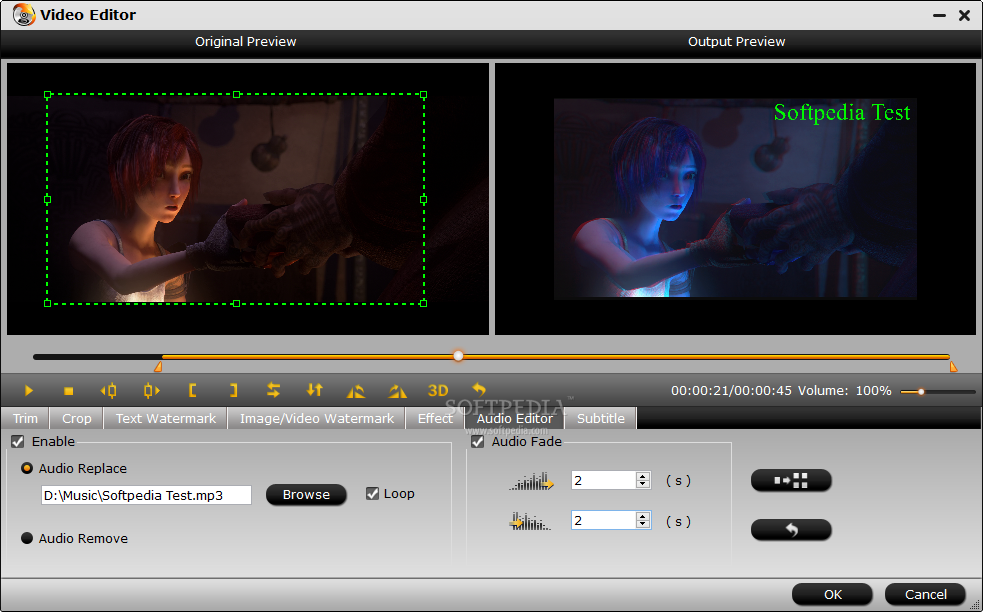Browse for an audio file
This screenshot has height=612, width=983.
tap(306, 495)
